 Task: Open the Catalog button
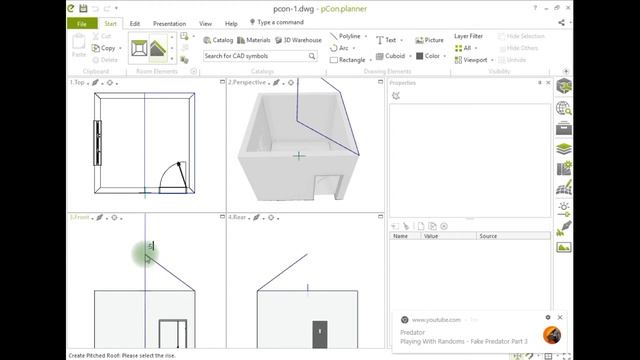click(x=218, y=40)
